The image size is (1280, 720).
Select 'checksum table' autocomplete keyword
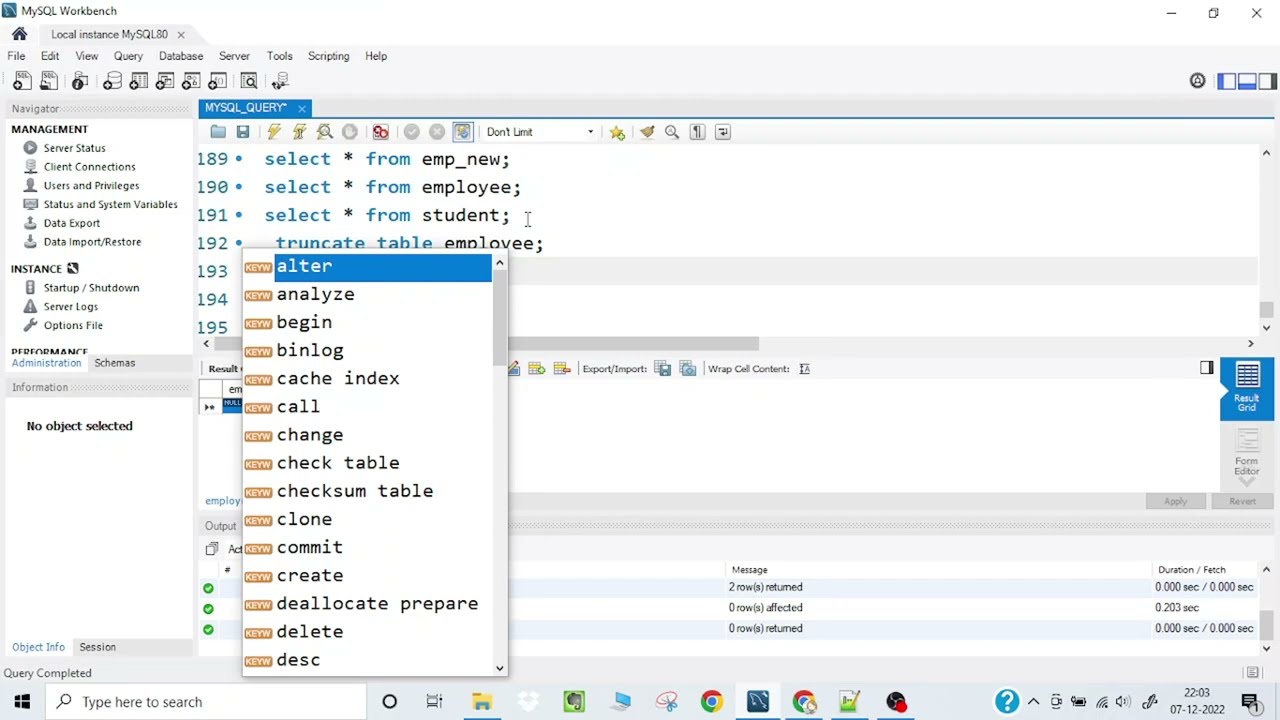(367, 491)
